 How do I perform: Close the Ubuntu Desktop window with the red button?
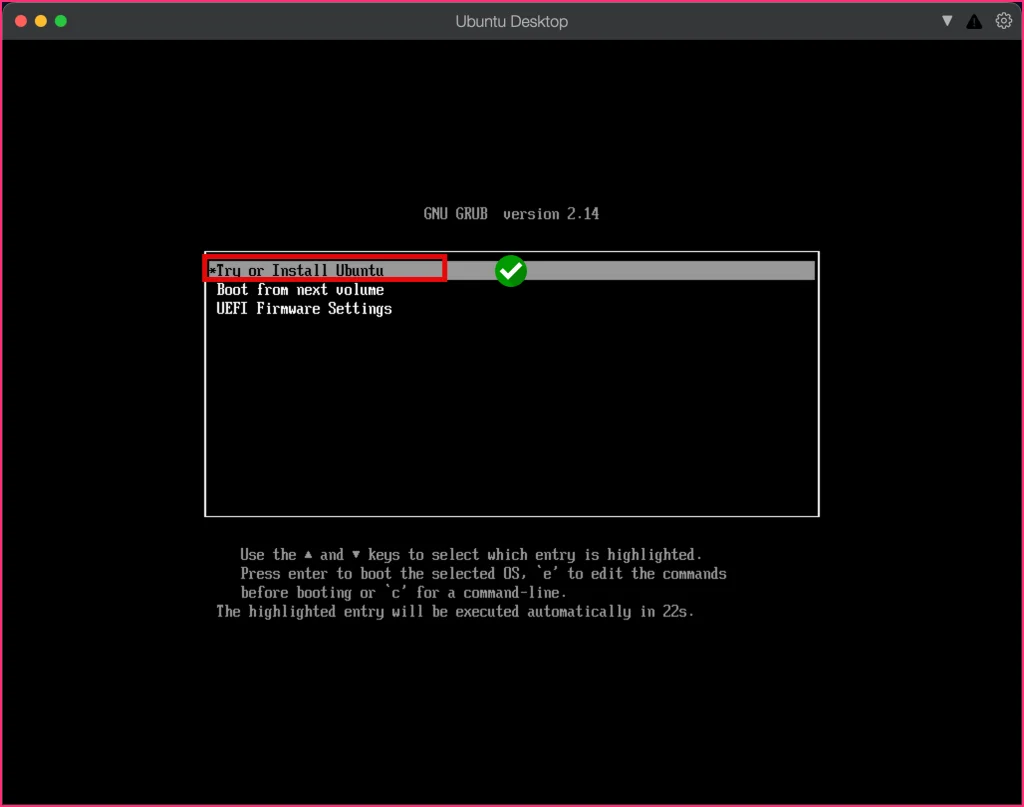tap(21, 21)
